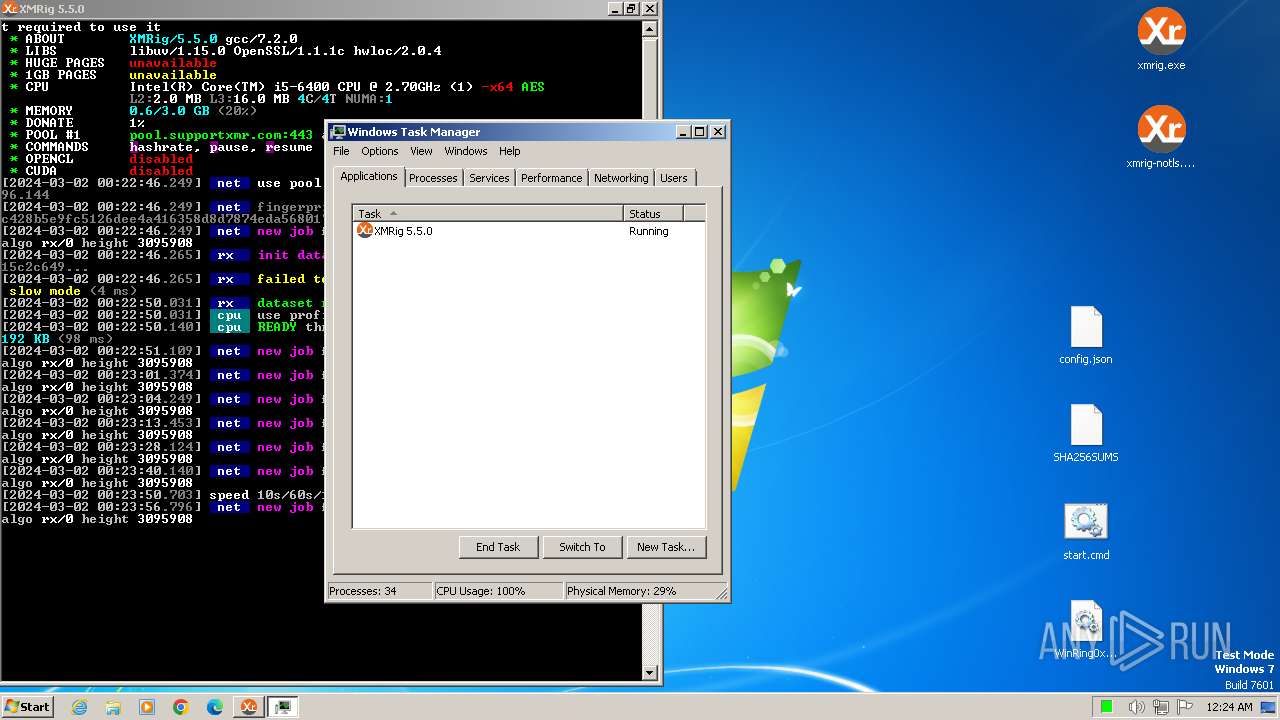Sort by the Task column header
1280x720 pixels.
[x=488, y=213]
